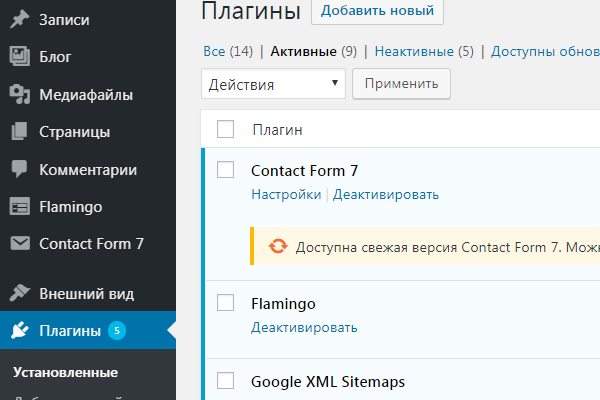The height and width of the screenshot is (400, 600).
Task: Open the Установленные submenu item
Action: point(65,372)
